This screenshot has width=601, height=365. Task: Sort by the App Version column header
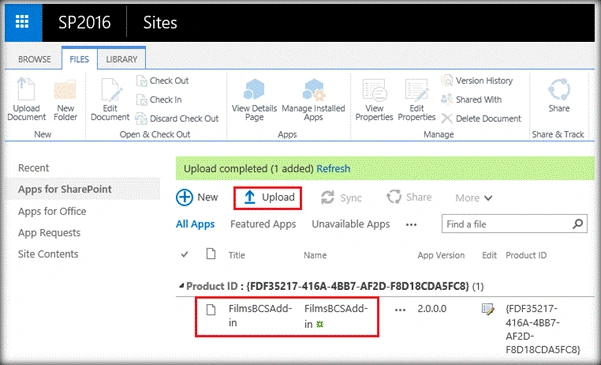(x=441, y=255)
